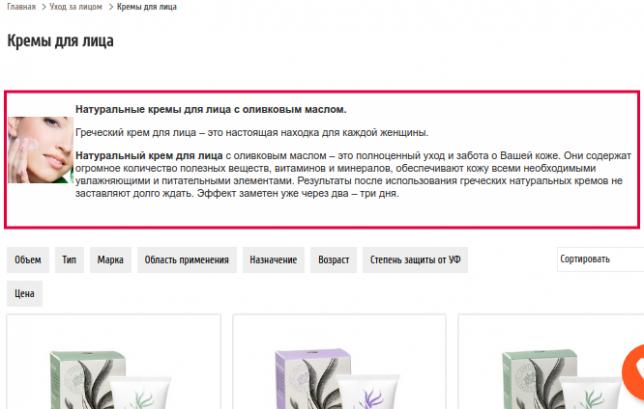Viewport: 644px width, 409px height.
Task: Open the Марка brand filter
Action: [x=110, y=260]
